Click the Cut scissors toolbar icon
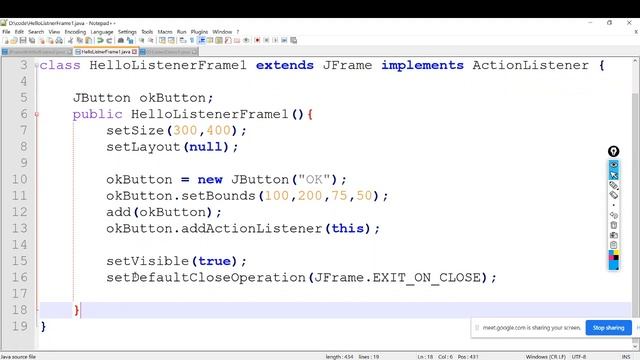This screenshot has width=640, height=360. [70, 40]
